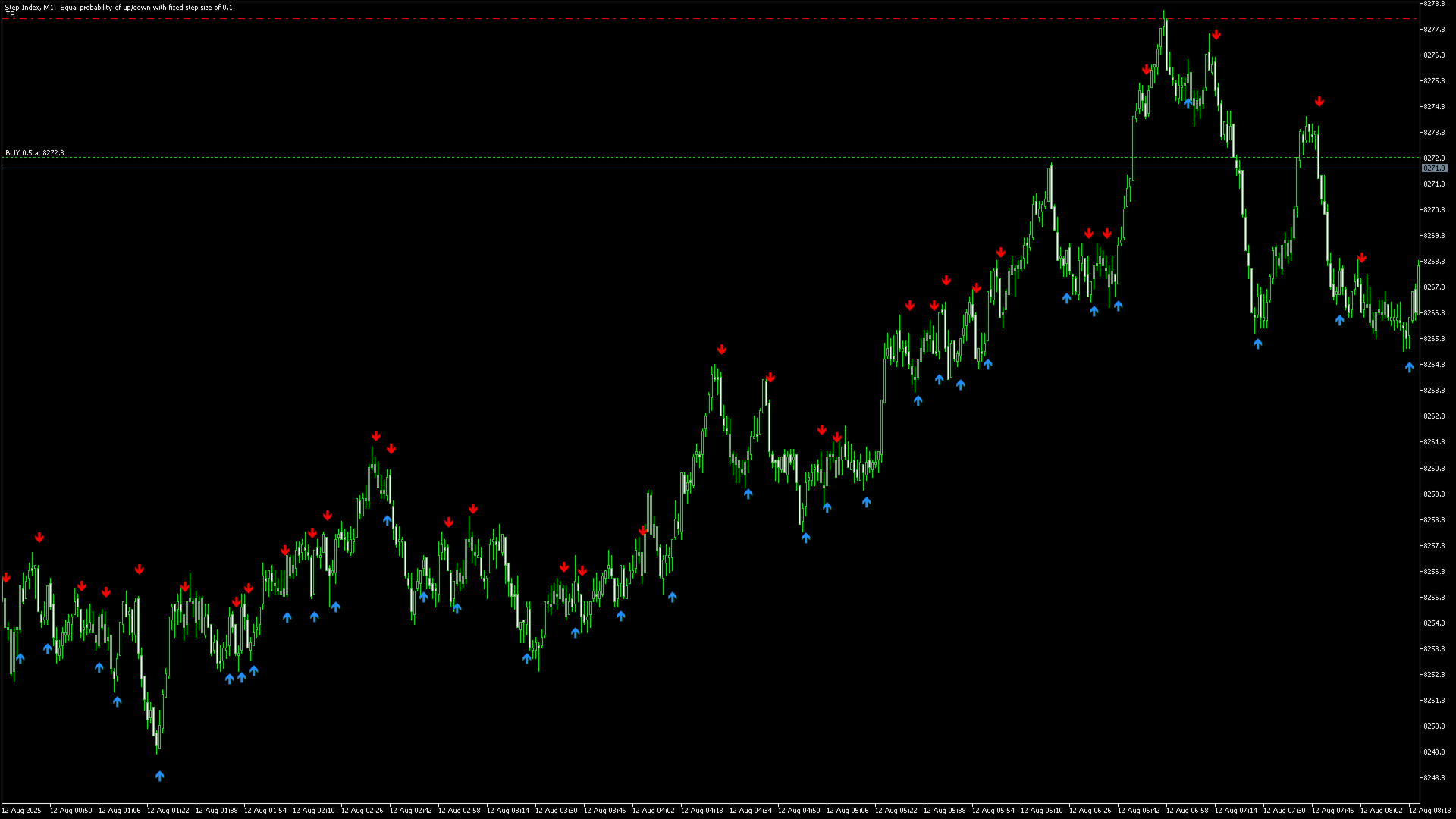Click the rightmost red down arrow signal
This screenshot has width=1456, height=819.
point(1361,259)
